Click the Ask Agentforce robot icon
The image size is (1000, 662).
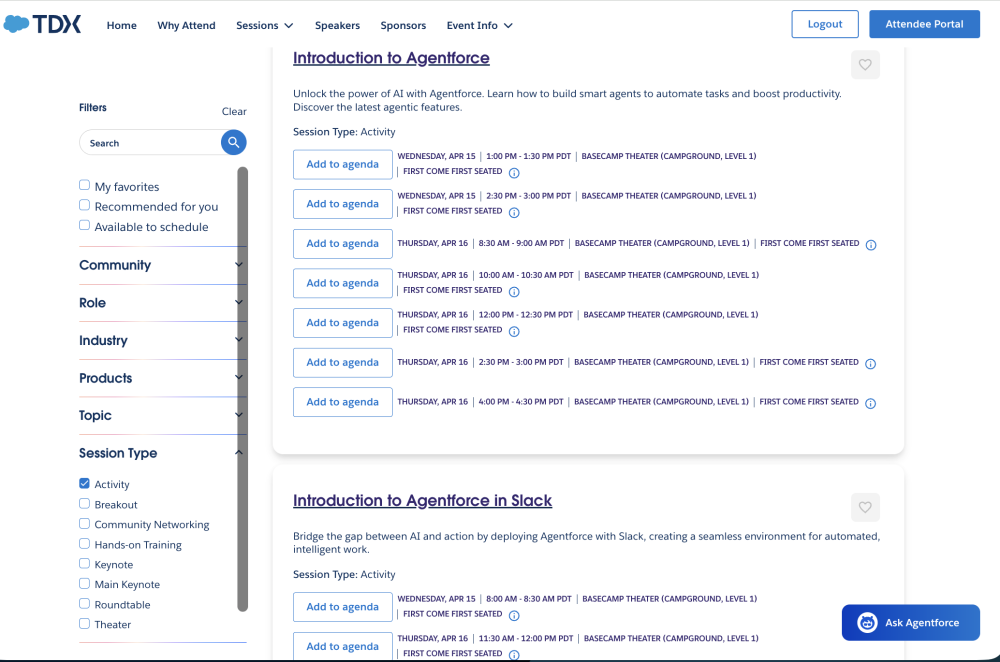click(x=866, y=622)
